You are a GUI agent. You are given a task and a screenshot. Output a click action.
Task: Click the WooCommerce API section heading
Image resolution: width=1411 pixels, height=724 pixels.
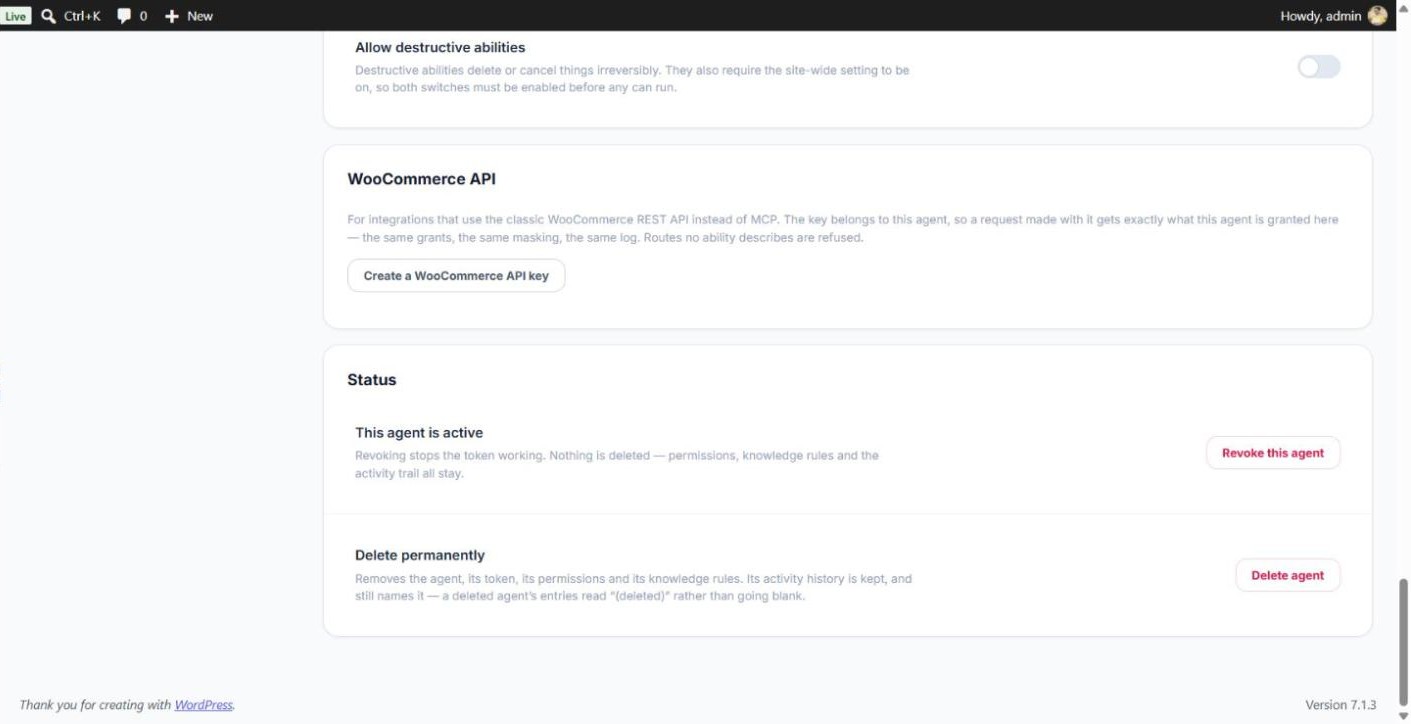coord(421,179)
